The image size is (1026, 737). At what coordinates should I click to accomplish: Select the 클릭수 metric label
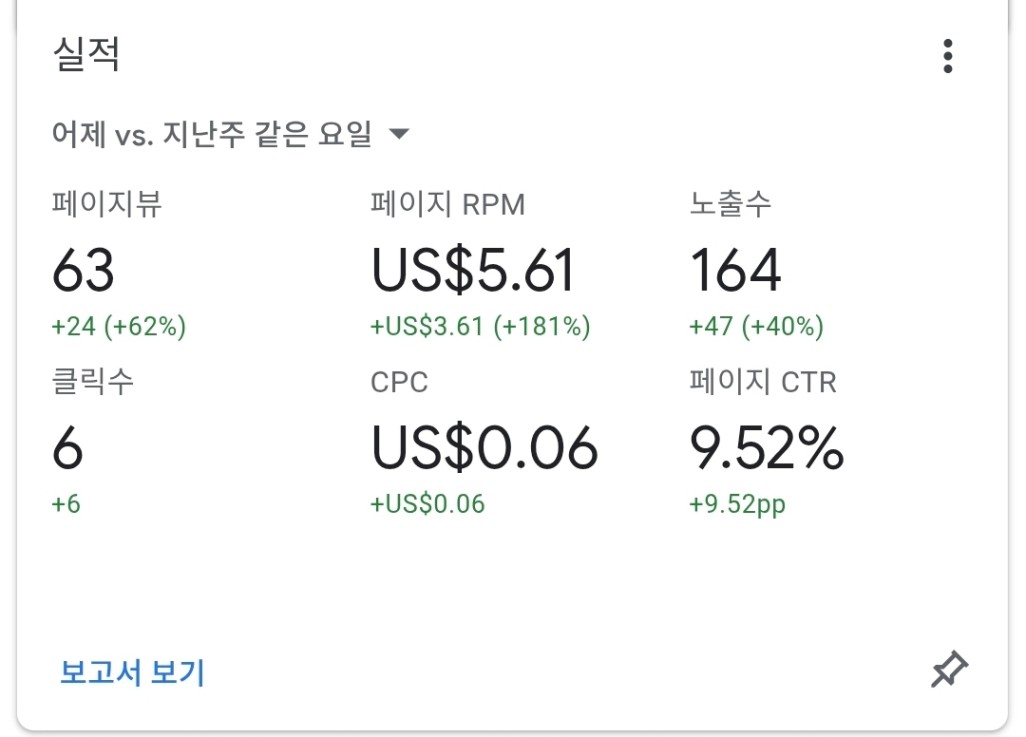click(x=93, y=381)
